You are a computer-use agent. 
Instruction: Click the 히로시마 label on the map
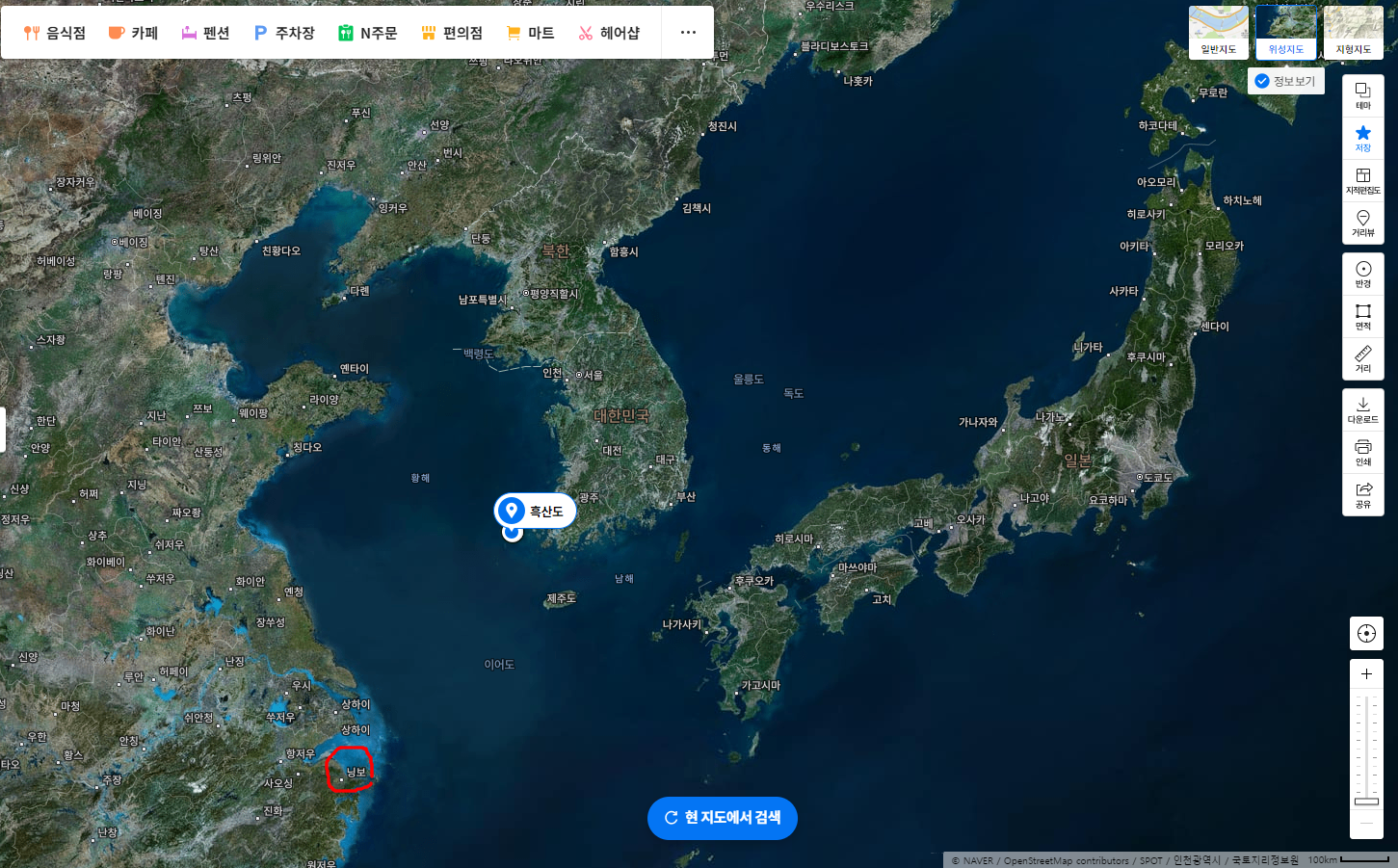[794, 539]
